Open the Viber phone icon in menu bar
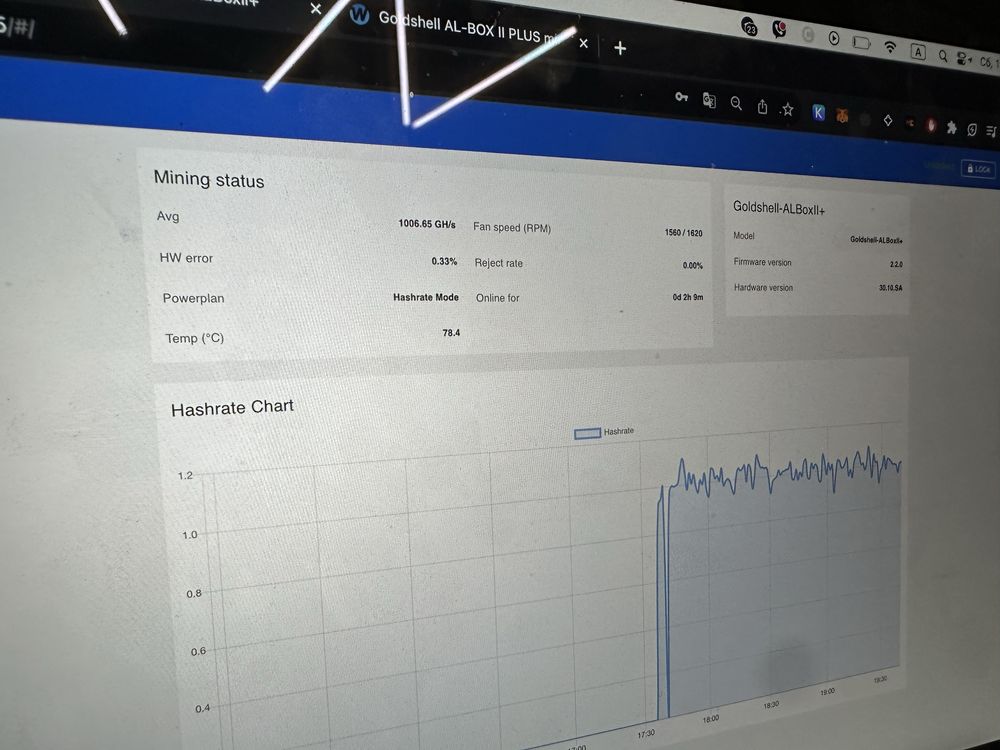The height and width of the screenshot is (750, 1000). coord(779,29)
